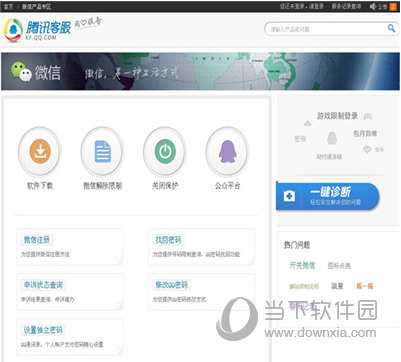Open the 修改QQ密码 link
Image resolution: width=401 pixels, height=362 pixels.
171,285
